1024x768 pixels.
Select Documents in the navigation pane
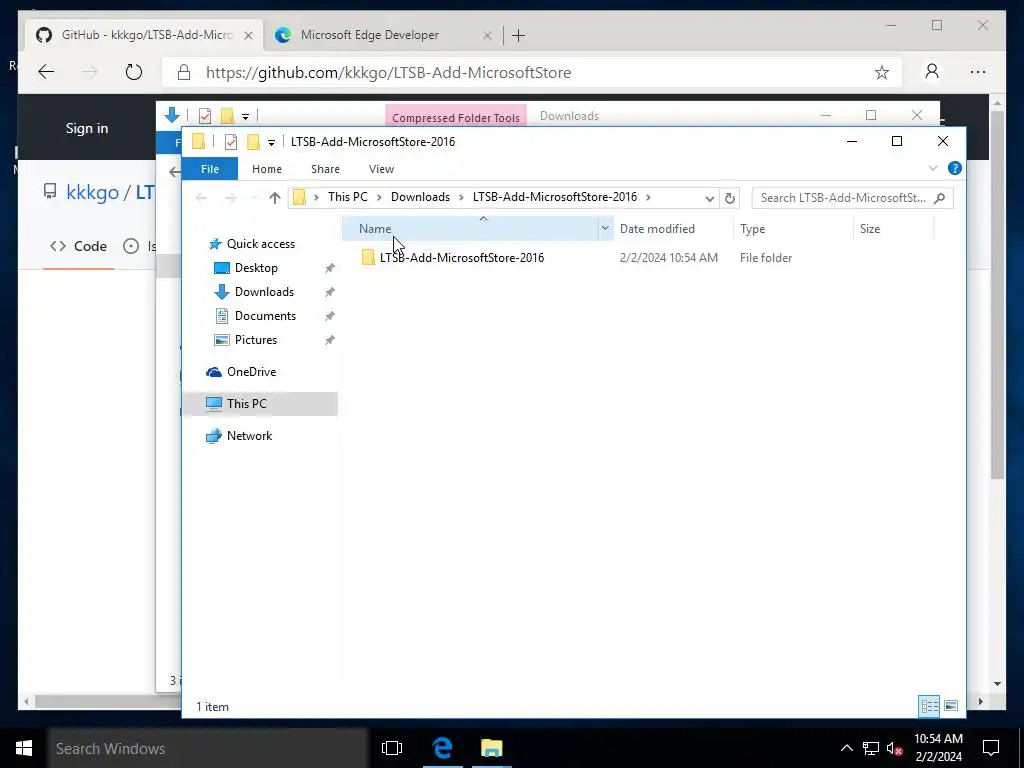tap(265, 316)
